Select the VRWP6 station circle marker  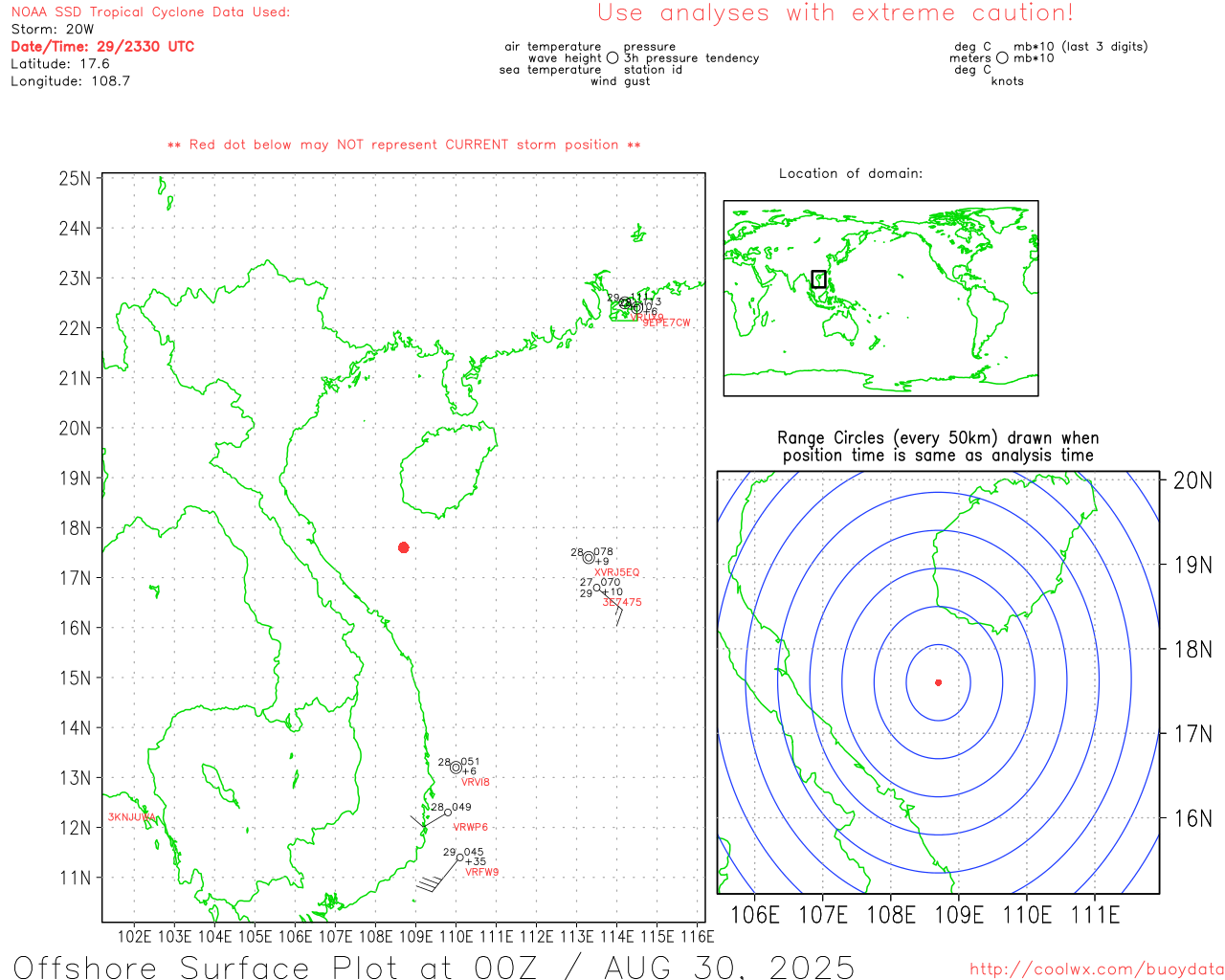[x=447, y=813]
